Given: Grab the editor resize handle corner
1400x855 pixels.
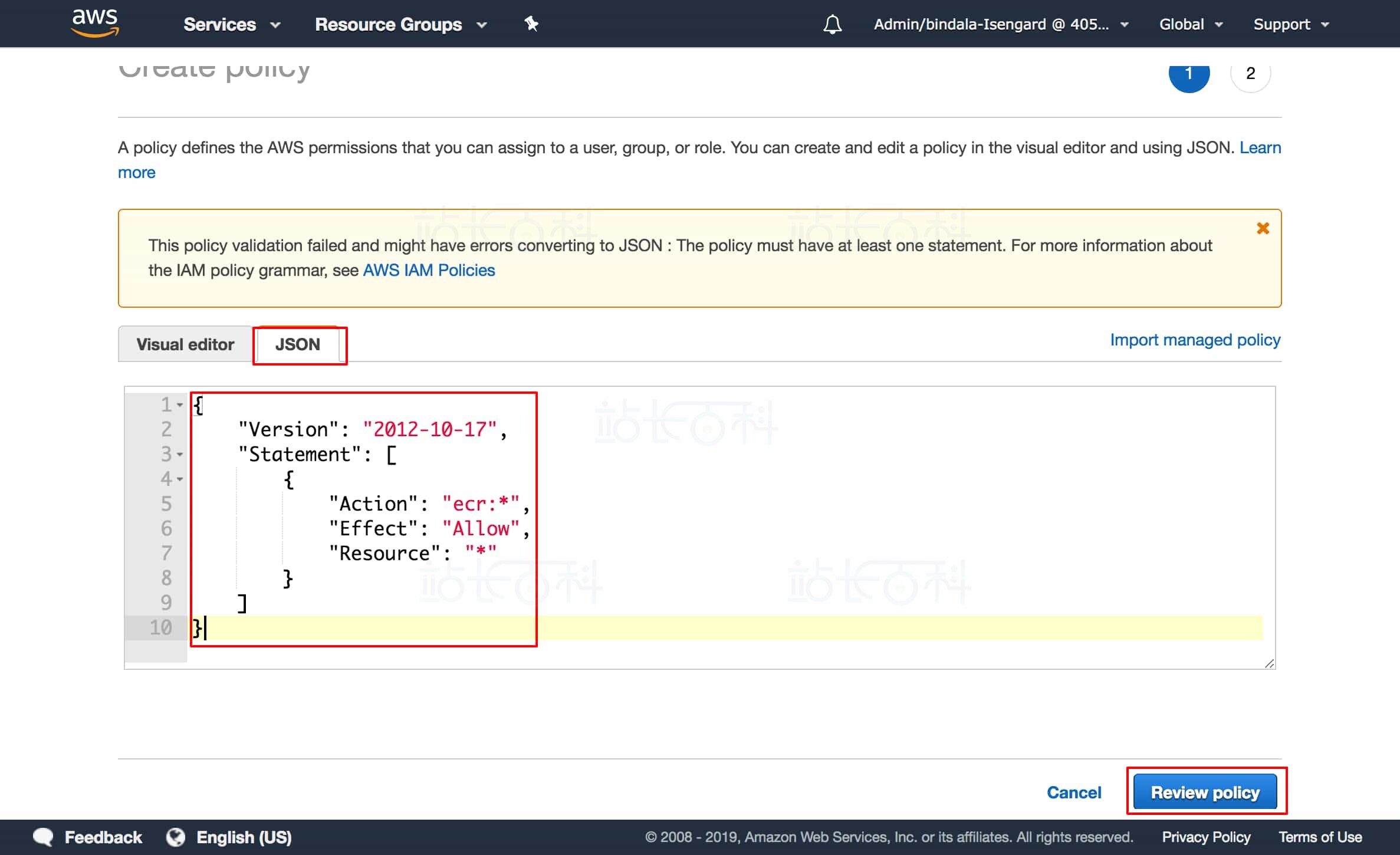Looking at the screenshot, I should pos(1269,663).
